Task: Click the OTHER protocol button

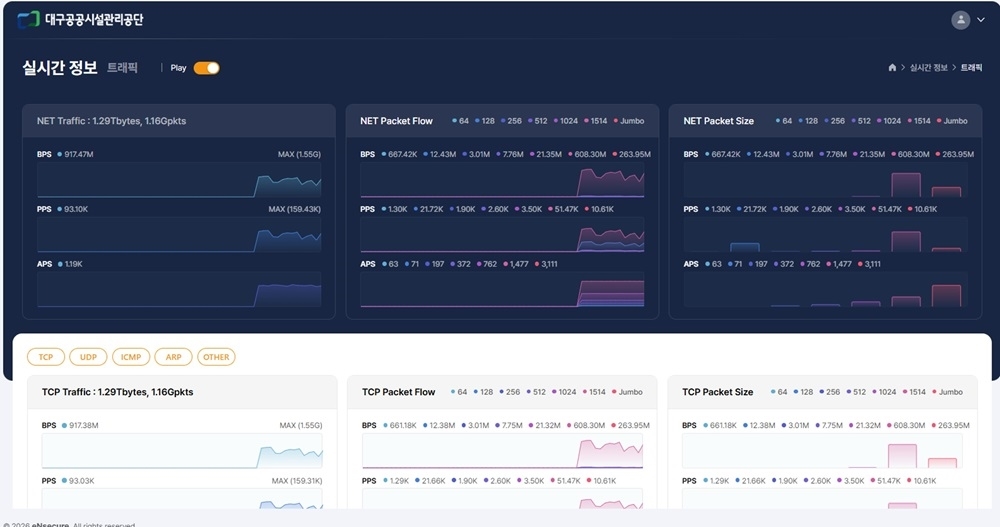Action: [216, 357]
